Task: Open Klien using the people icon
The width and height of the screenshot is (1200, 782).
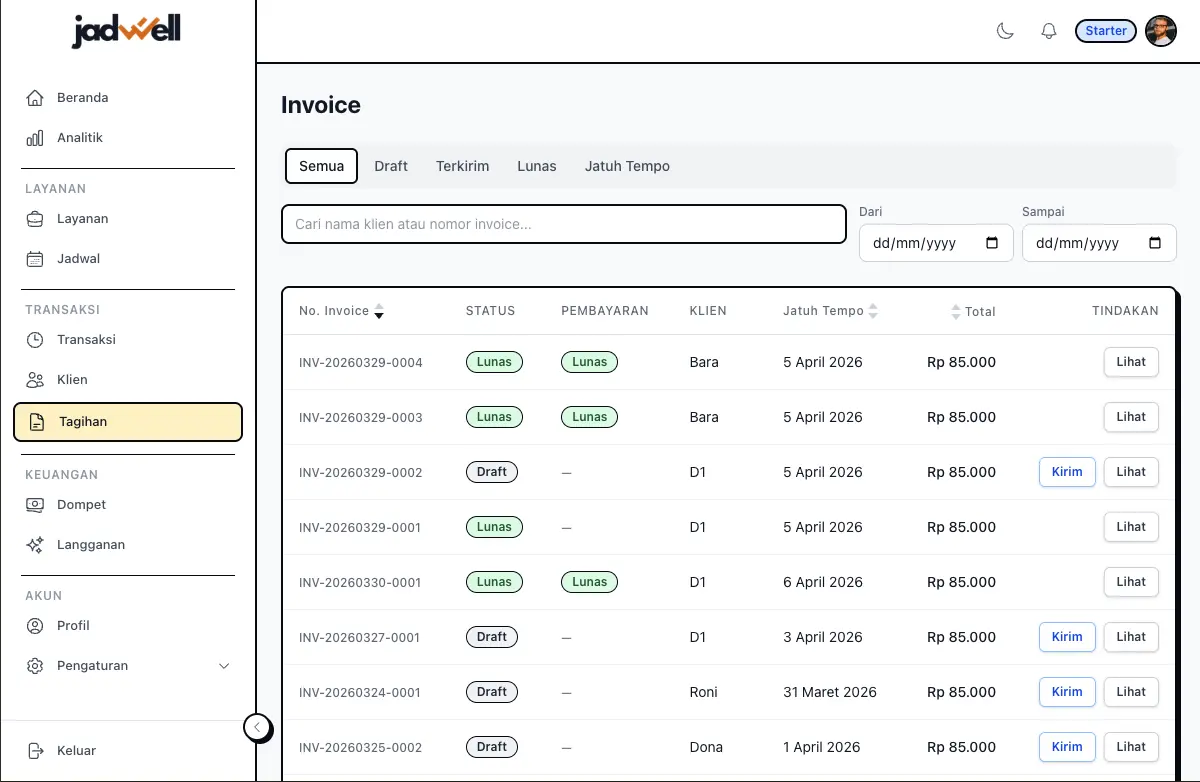Action: (33, 379)
